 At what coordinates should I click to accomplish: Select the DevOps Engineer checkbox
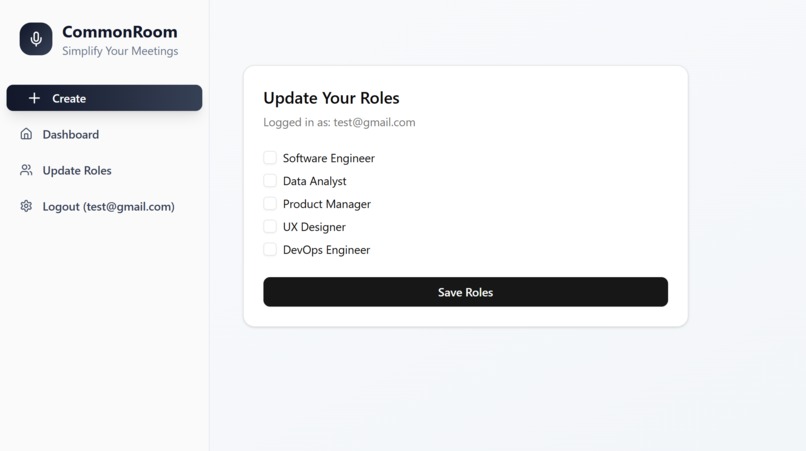(x=270, y=249)
